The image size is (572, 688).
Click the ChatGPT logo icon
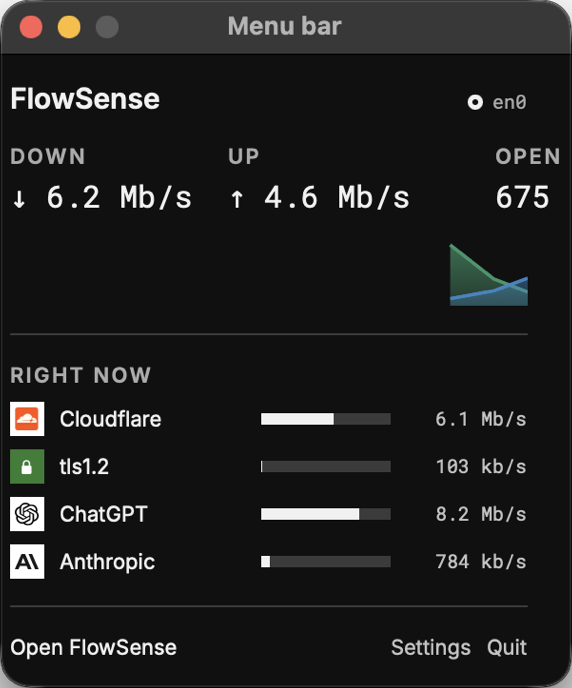[x=27, y=514]
